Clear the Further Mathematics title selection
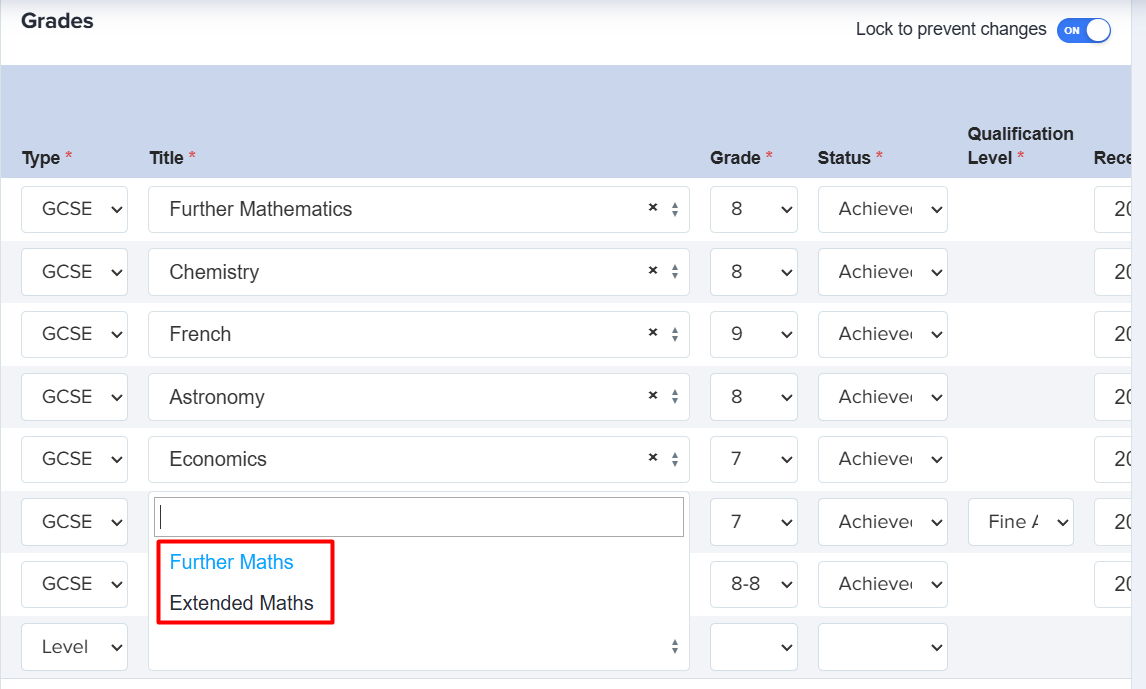 click(x=653, y=208)
